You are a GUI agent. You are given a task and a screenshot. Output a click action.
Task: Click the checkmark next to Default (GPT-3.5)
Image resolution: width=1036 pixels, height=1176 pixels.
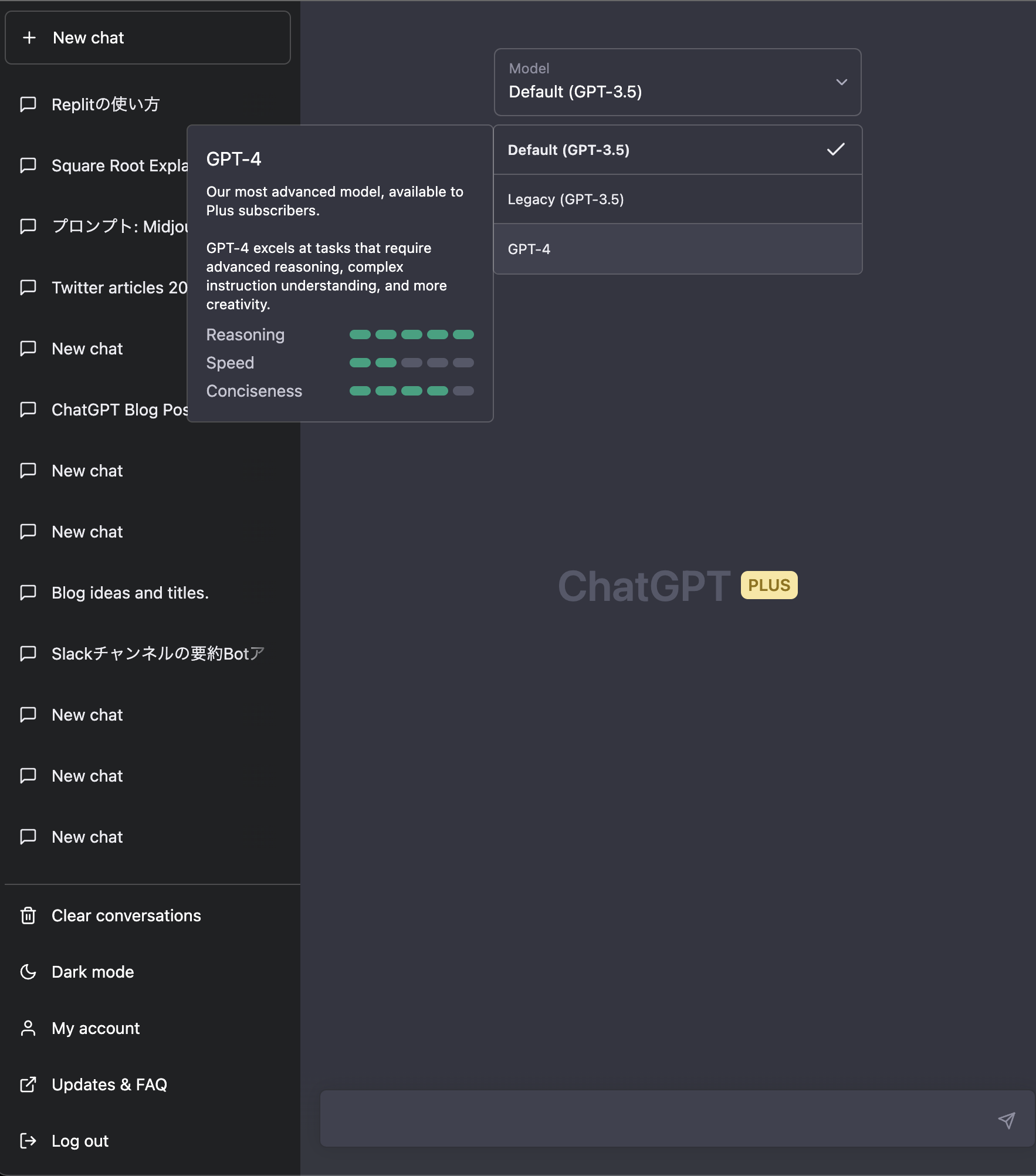click(836, 150)
